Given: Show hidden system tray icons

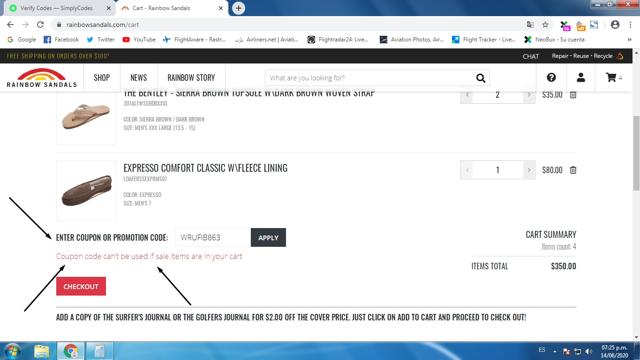Looking at the screenshot, I should point(555,351).
